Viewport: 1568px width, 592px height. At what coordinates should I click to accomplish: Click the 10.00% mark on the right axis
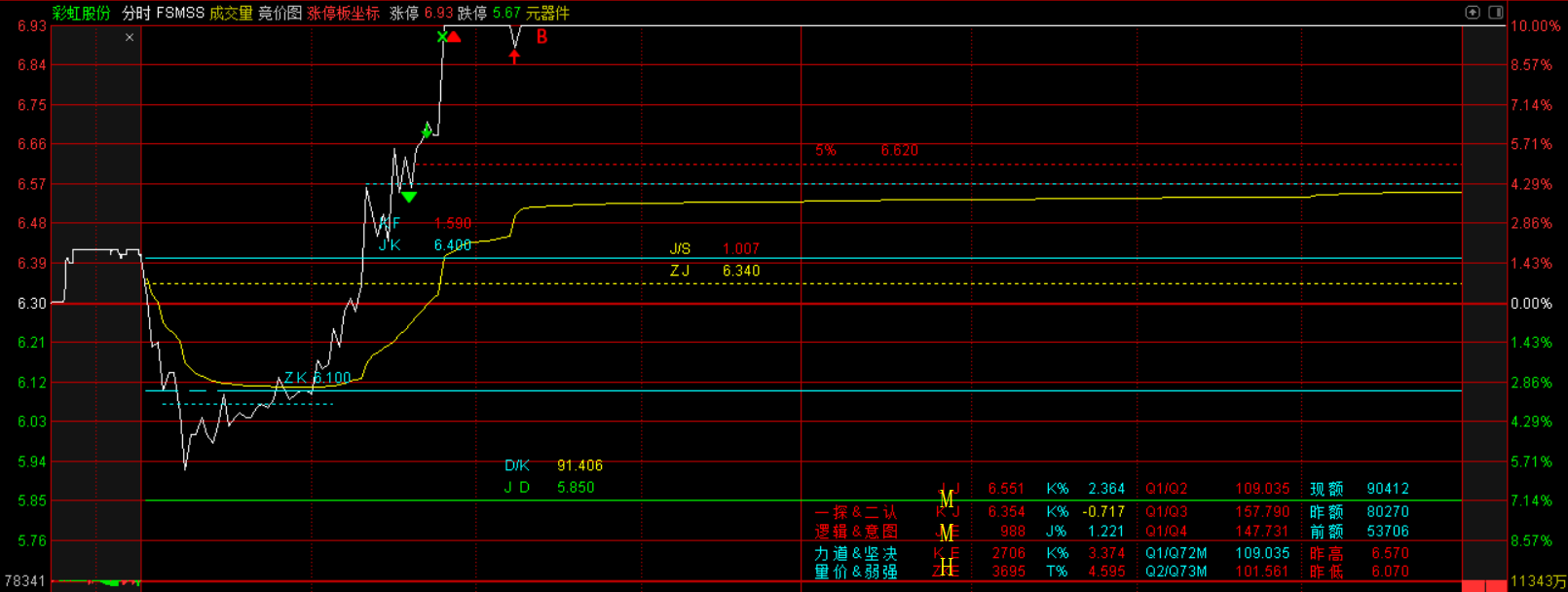1534,26
